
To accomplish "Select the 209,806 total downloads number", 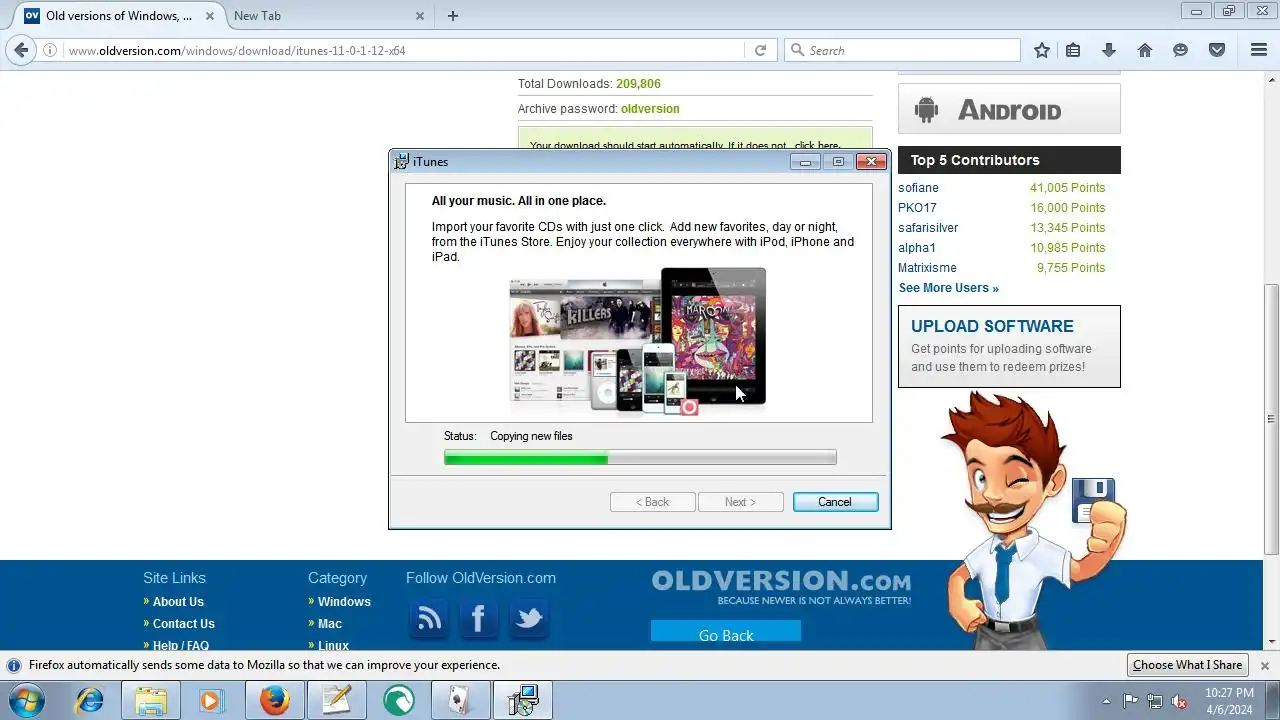I will coord(638,84).
